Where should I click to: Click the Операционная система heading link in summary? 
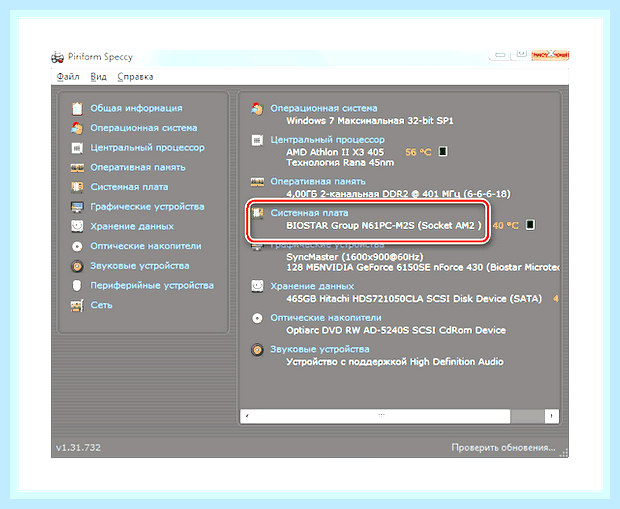tap(324, 108)
